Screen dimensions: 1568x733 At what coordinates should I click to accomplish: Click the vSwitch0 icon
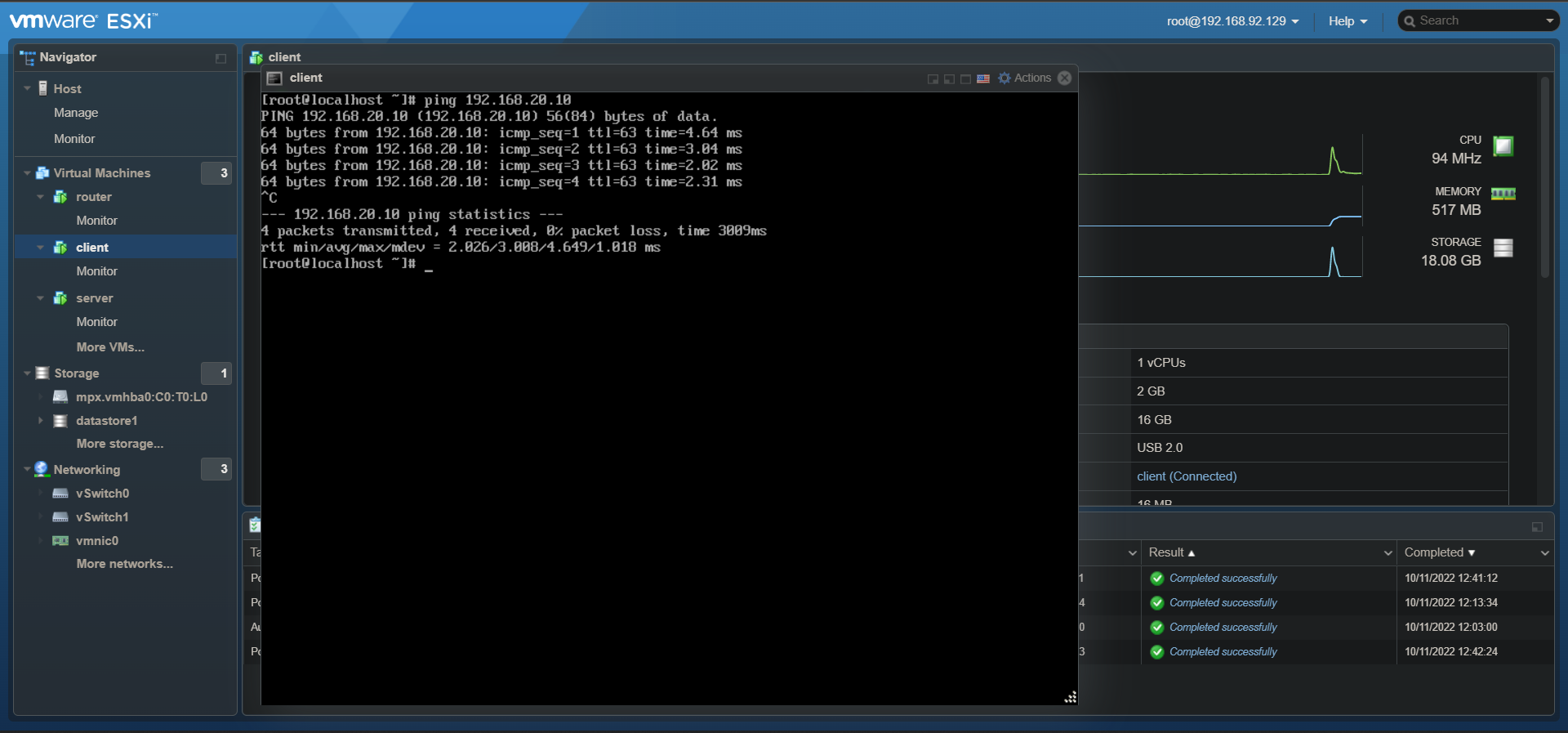tap(60, 494)
